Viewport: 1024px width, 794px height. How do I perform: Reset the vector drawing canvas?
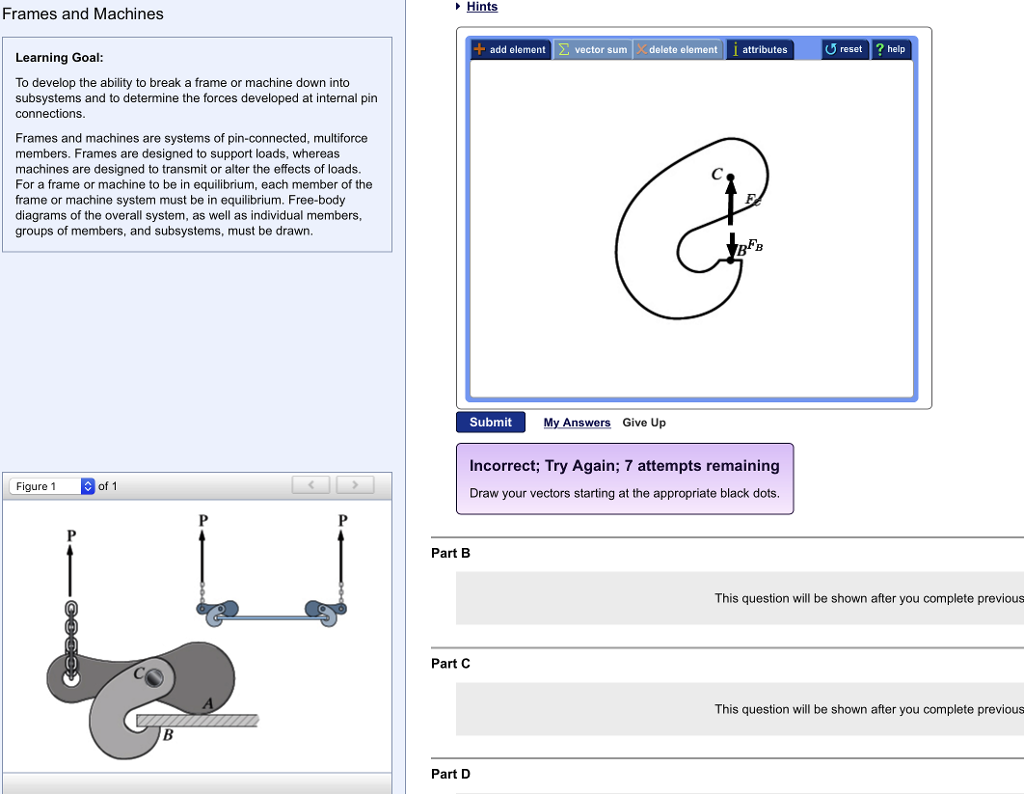[844, 49]
